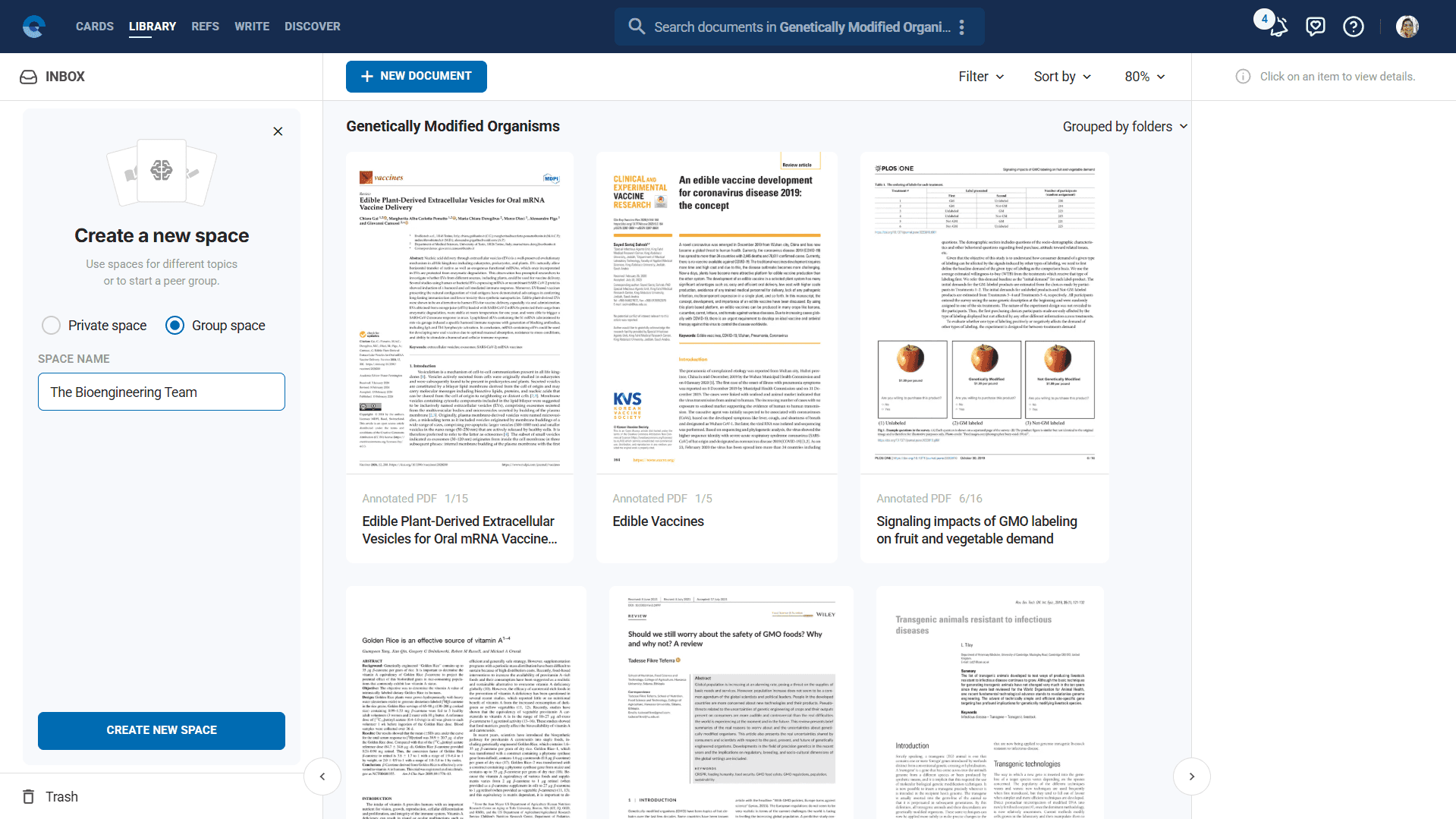Change the 80% zoom level dropdown
The width and height of the screenshot is (1456, 819).
pos(1144,77)
